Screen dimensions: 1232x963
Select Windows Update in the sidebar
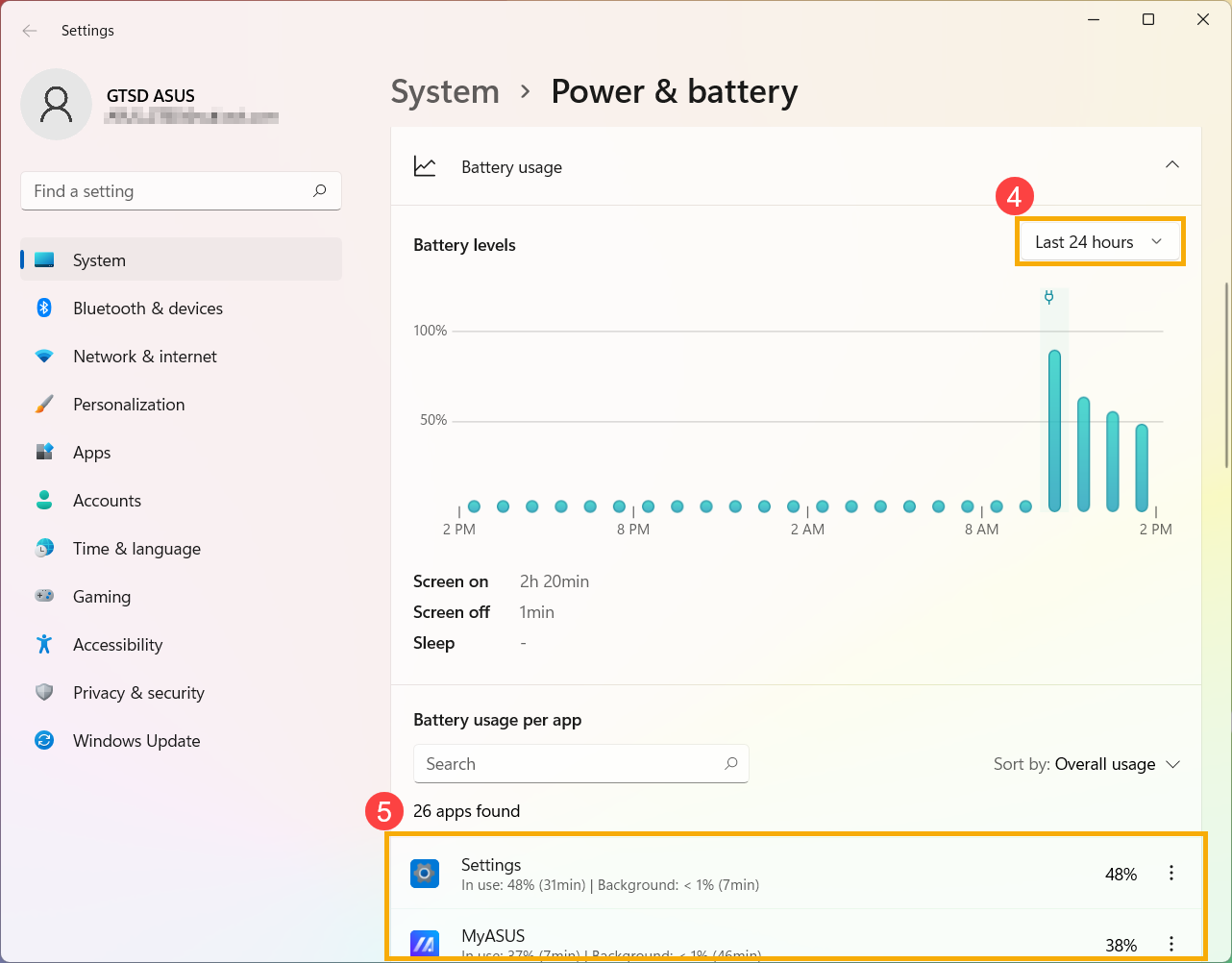click(x=181, y=740)
